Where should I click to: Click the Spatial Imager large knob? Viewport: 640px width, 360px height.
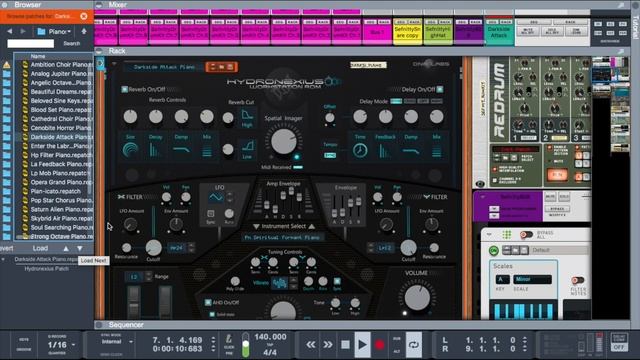[x=284, y=141]
